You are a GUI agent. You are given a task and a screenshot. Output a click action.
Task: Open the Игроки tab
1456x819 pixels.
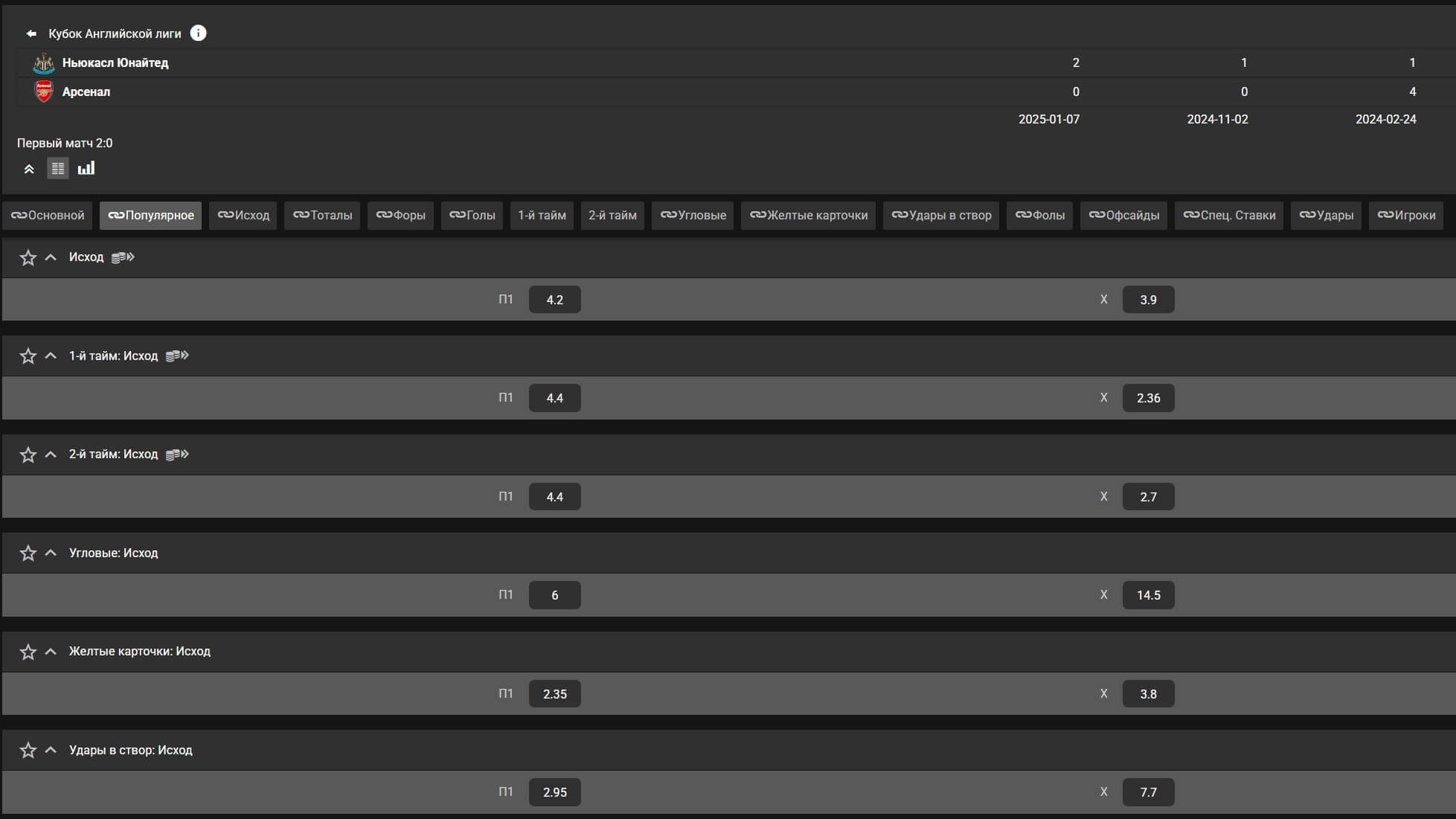click(x=1406, y=216)
